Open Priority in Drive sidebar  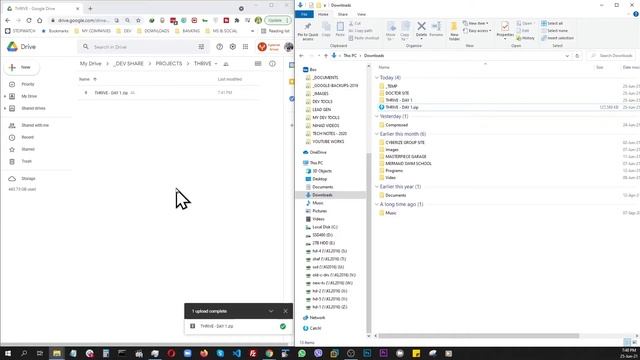pos(28,84)
